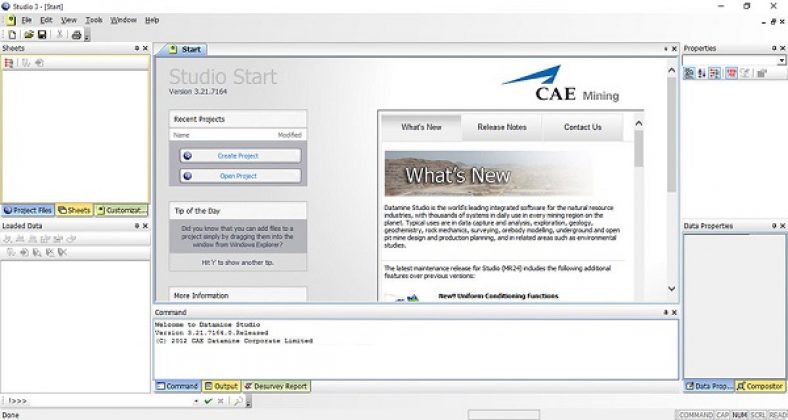
Task: Switch to the Output tab
Action: point(221,386)
